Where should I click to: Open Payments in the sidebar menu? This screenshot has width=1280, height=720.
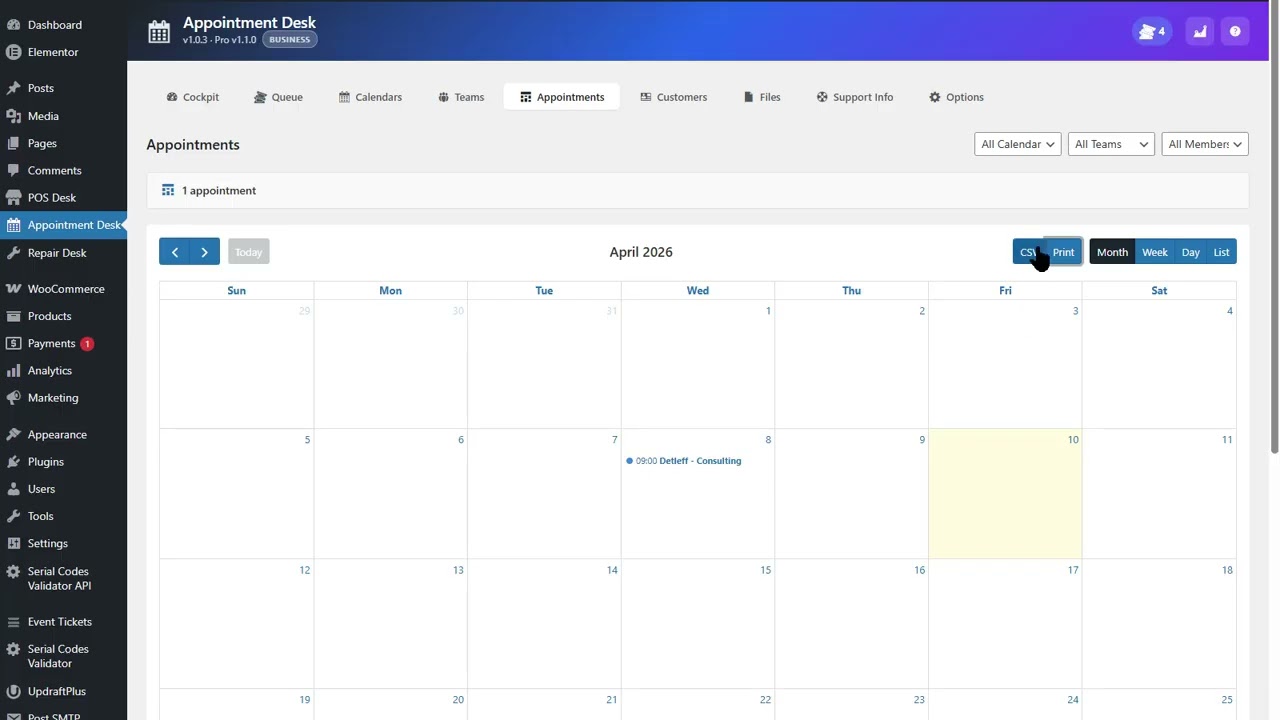[51, 343]
